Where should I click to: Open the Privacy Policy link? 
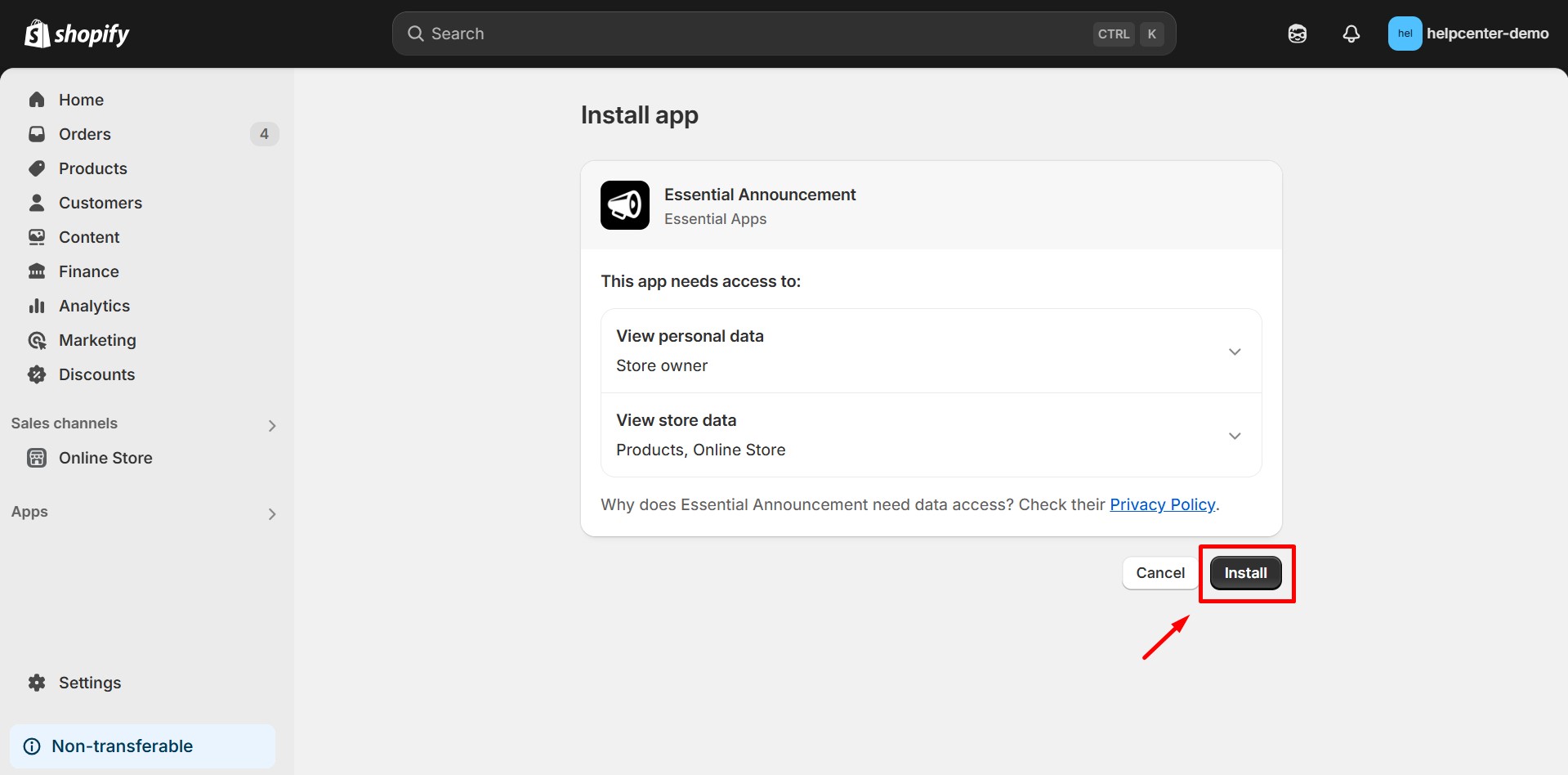[1162, 505]
